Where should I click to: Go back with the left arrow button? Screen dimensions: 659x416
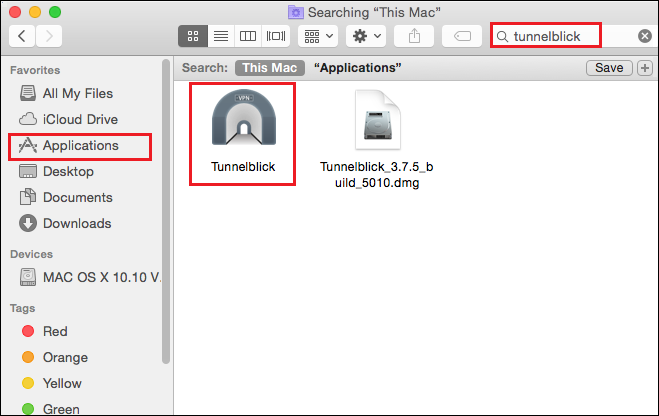point(22,36)
